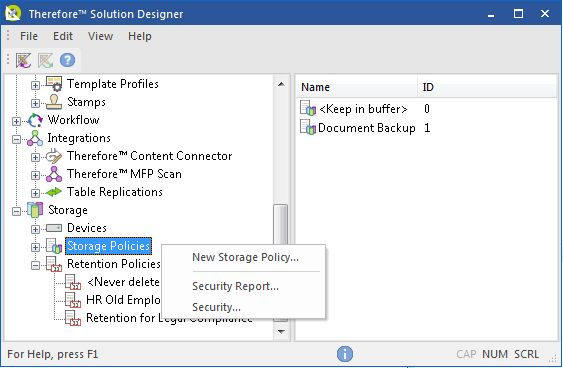Open the Edit menu
The height and width of the screenshot is (368, 563).
tap(63, 36)
